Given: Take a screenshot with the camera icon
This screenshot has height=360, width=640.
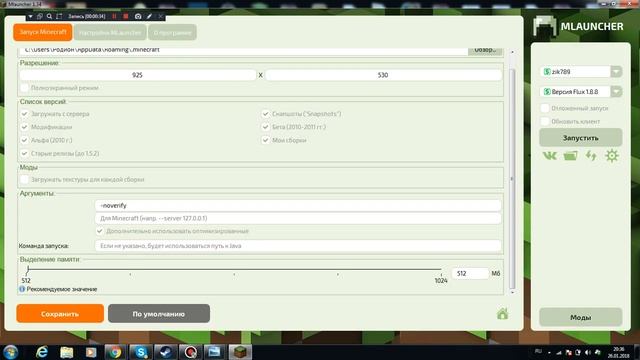Looking at the screenshot, I should pos(138,16).
